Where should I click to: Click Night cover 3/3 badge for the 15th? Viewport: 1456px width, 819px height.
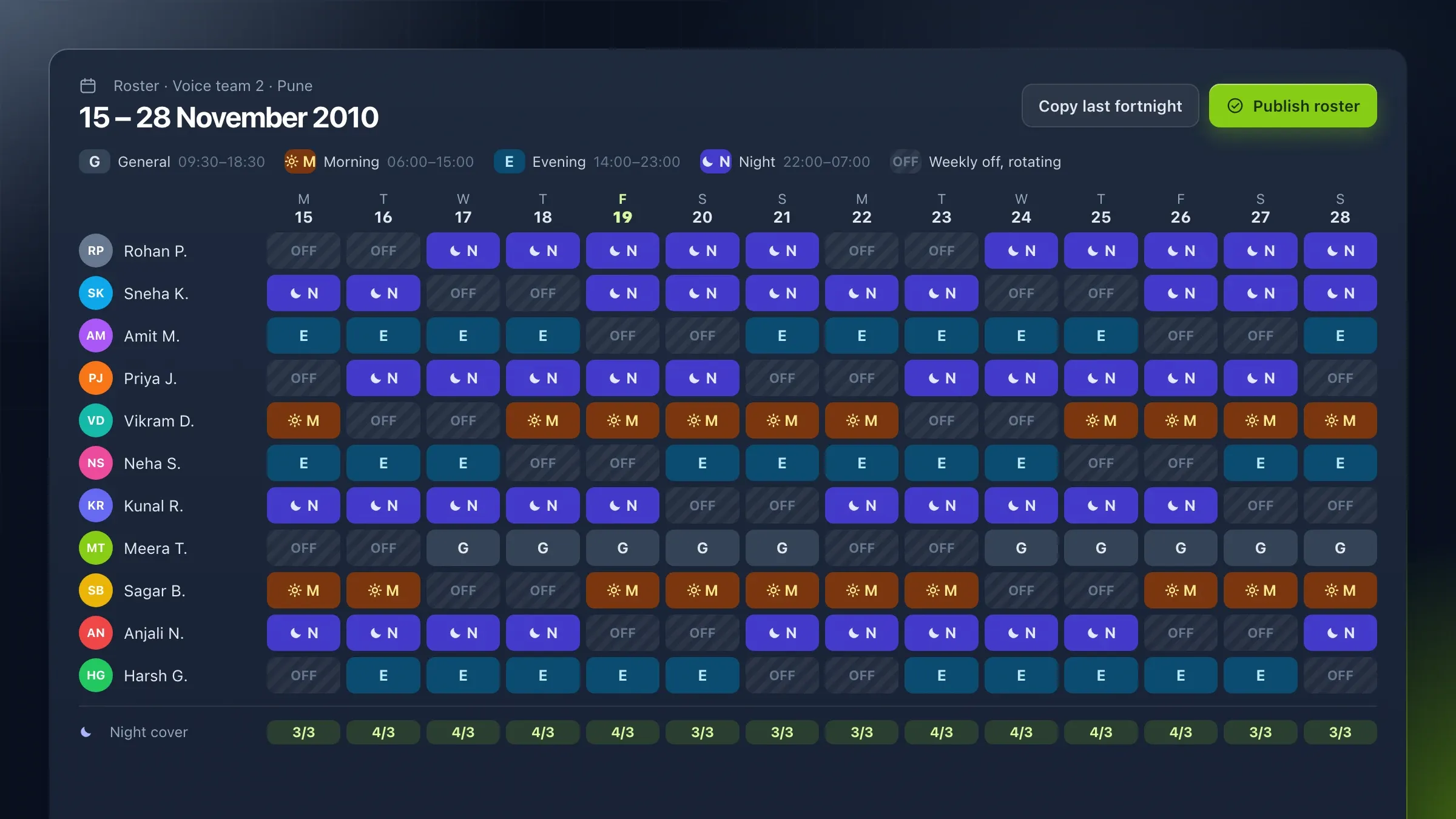(303, 732)
